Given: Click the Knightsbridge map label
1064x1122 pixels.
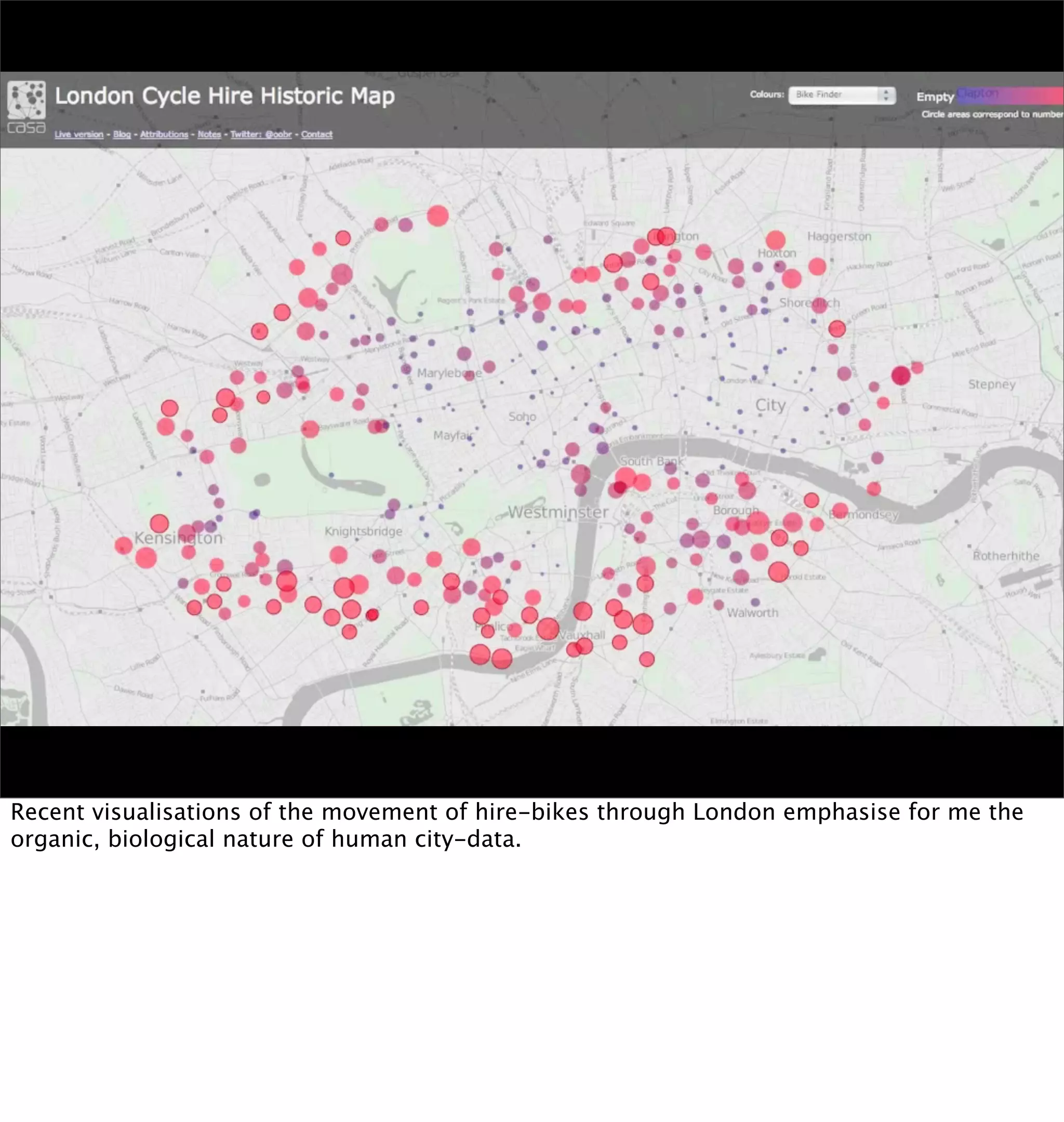Looking at the screenshot, I should pos(363,532).
